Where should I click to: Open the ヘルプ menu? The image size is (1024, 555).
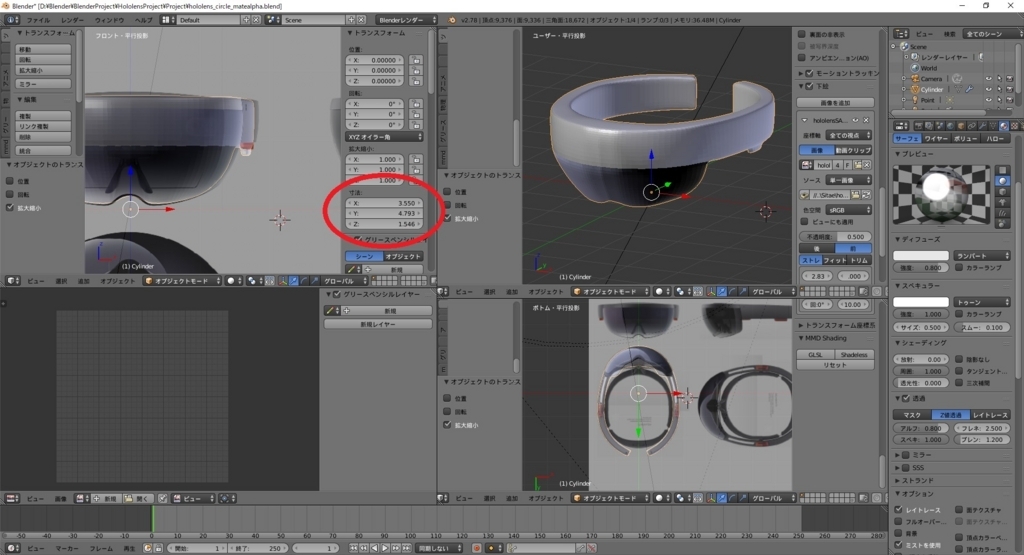point(143,20)
